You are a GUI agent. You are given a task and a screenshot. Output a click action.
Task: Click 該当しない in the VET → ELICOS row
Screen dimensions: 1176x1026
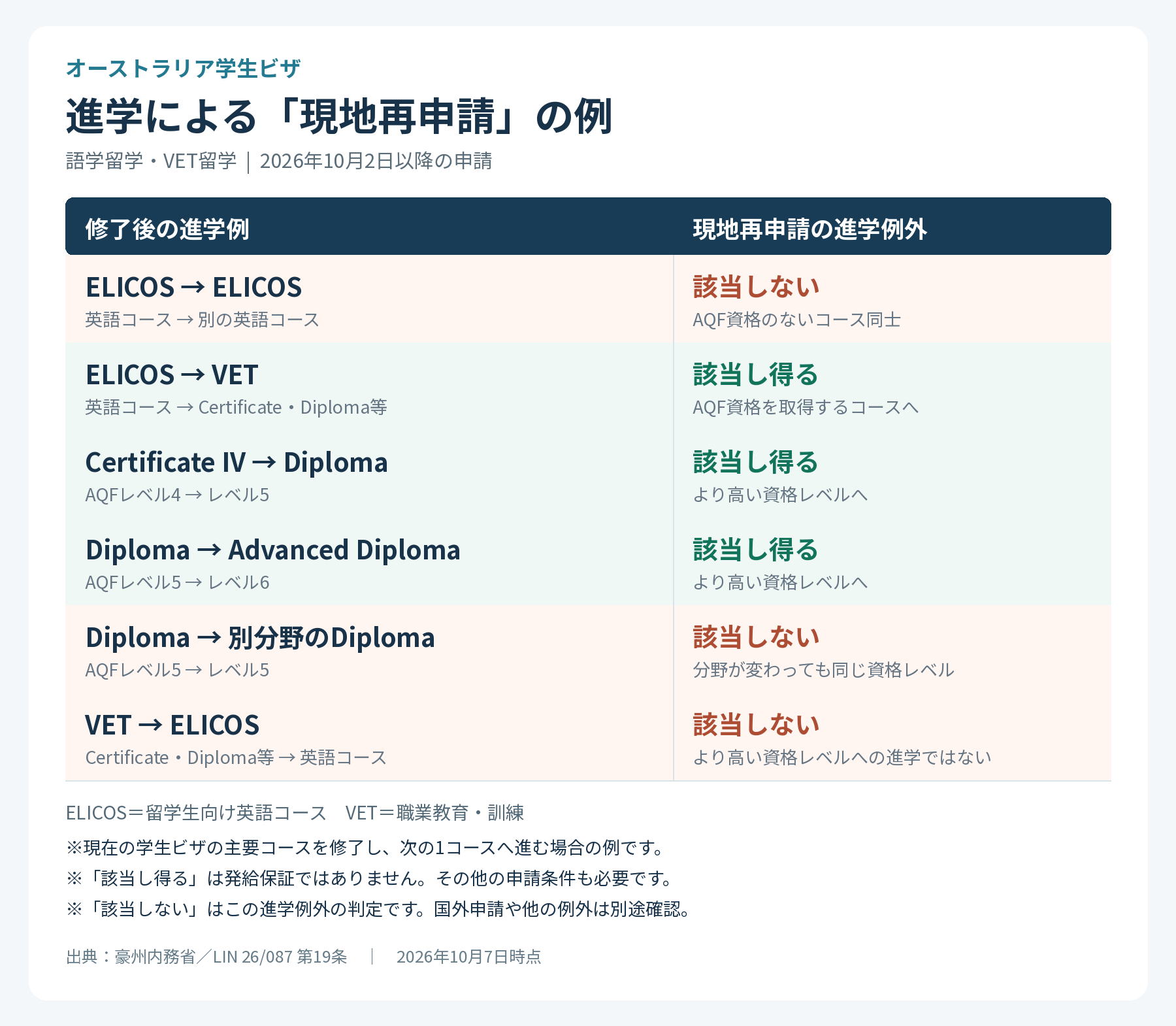(757, 725)
